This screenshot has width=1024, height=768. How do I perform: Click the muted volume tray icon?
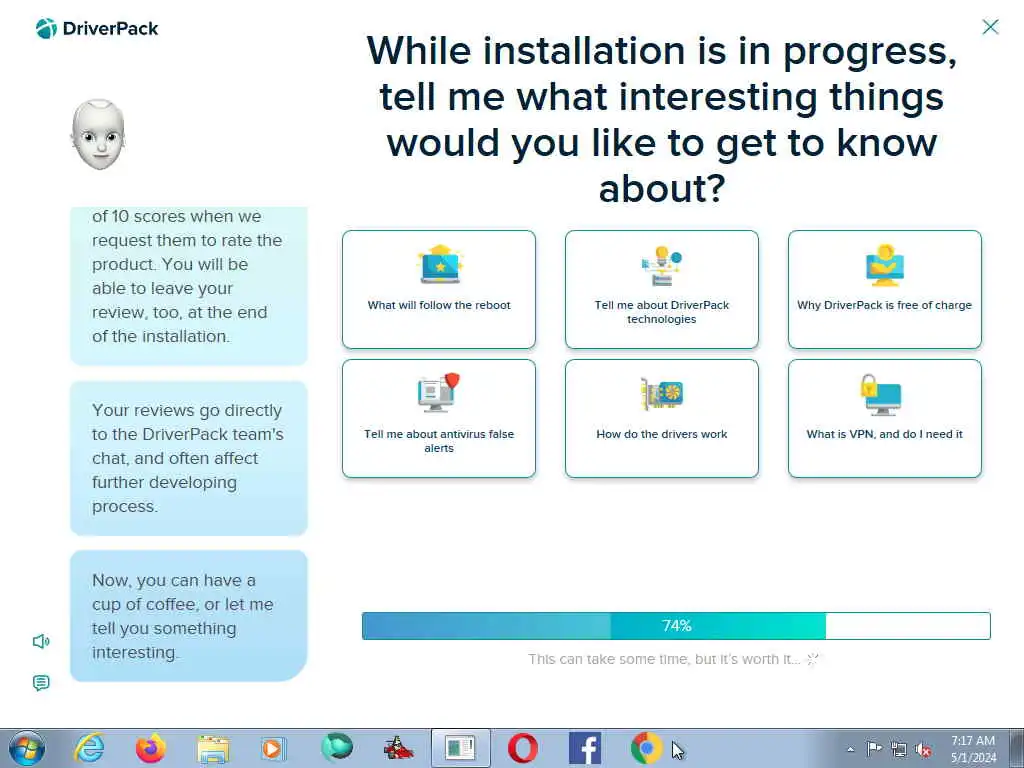click(923, 749)
